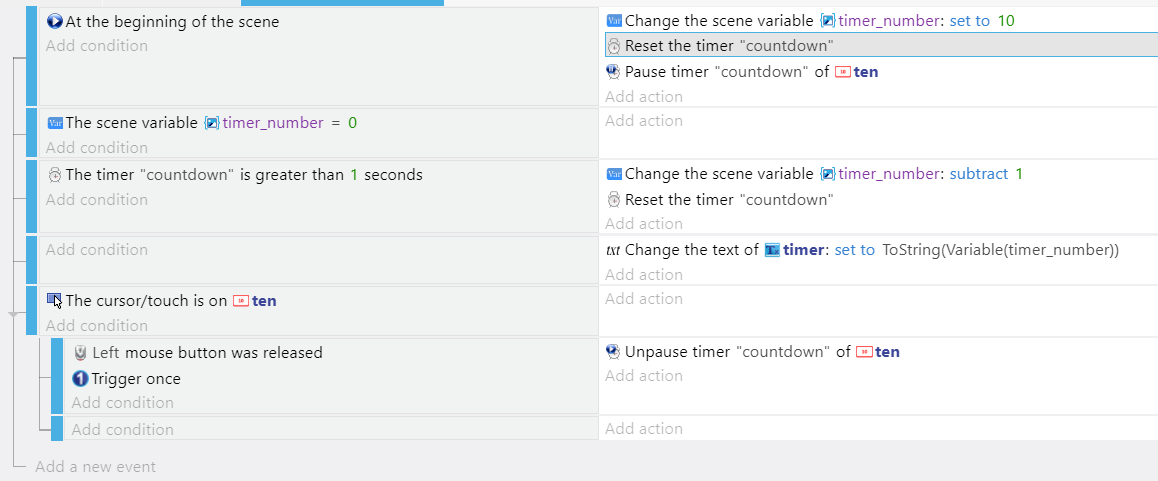This screenshot has height=481, width=1158.
Task: Collapse the sub-events with the gray triangle
Action: 13,315
